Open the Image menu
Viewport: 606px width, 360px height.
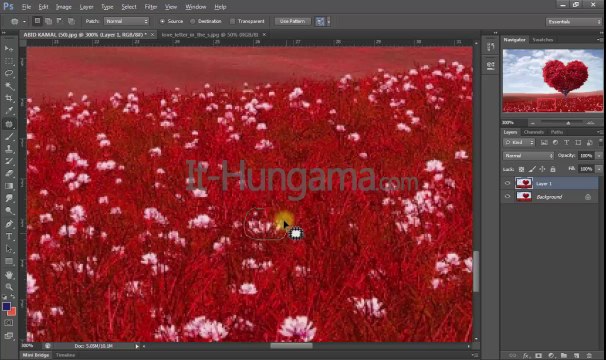(x=64, y=7)
